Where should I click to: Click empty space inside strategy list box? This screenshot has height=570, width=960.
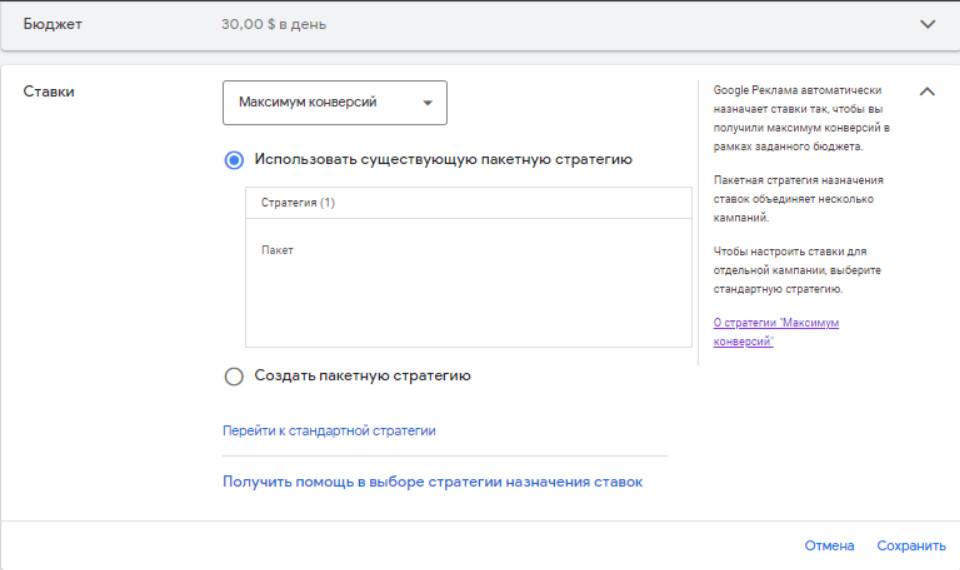click(x=468, y=305)
